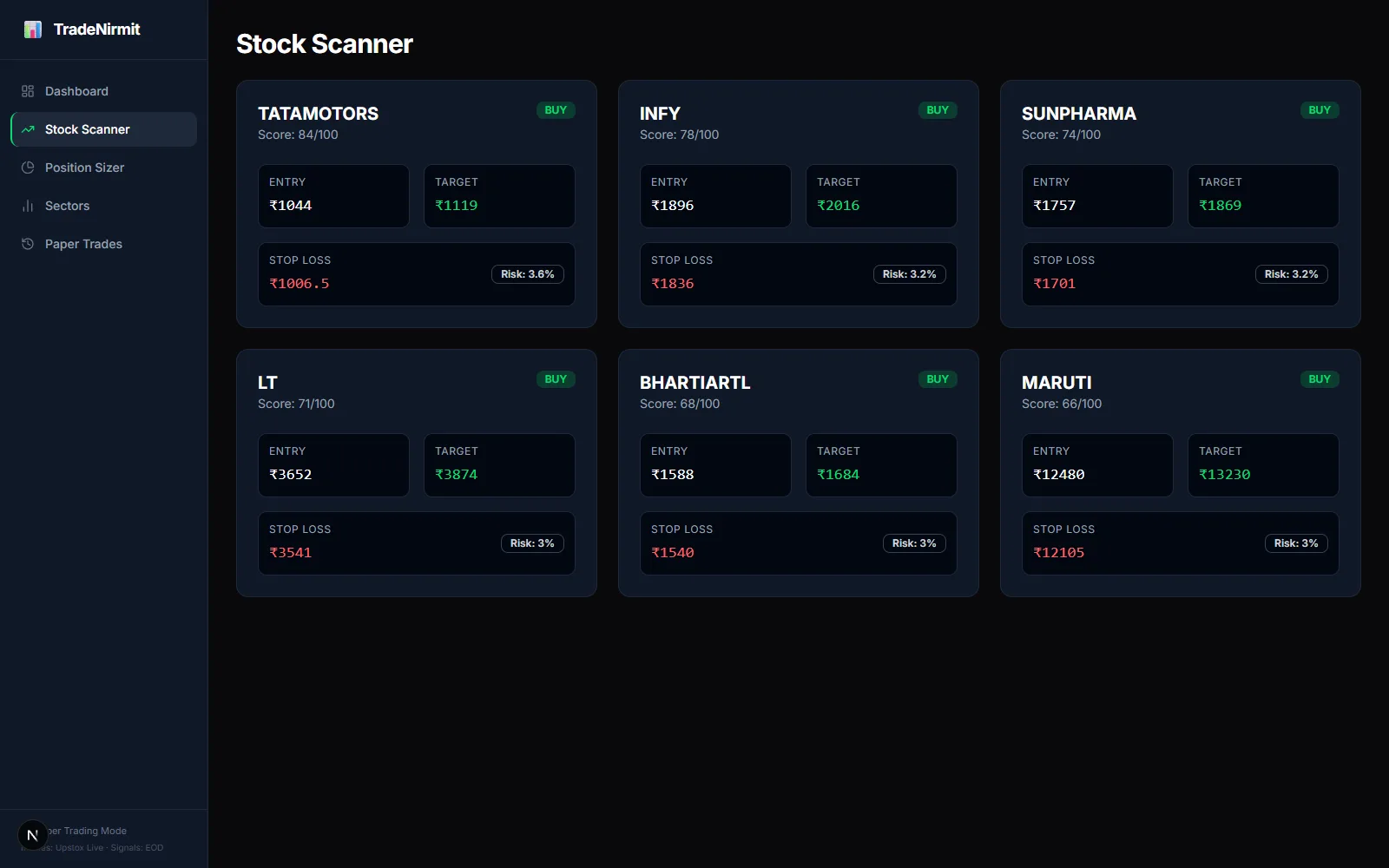Screen dimensions: 1389x868
Task: Open the Dashboard menu item
Action: click(104, 91)
